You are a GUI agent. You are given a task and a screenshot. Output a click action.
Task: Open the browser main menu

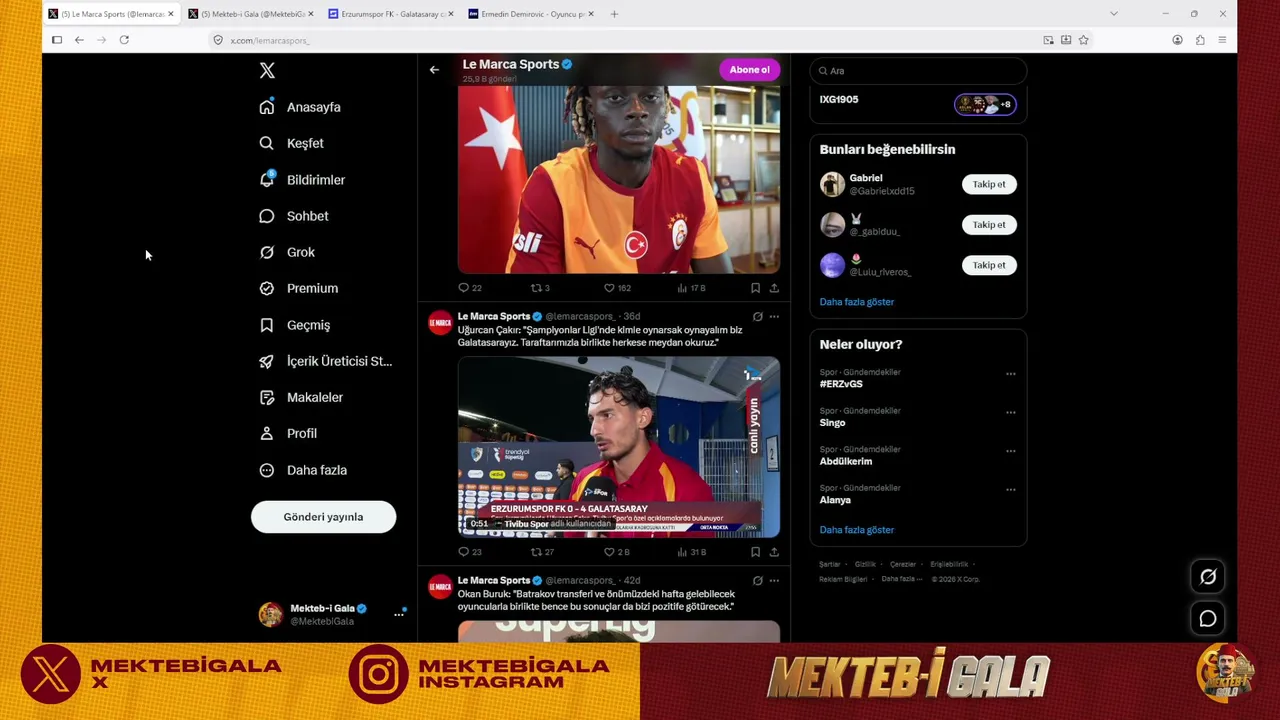click(x=1222, y=40)
